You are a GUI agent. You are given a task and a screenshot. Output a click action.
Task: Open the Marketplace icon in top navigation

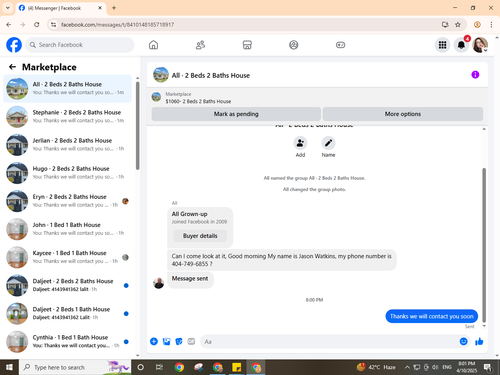point(247,45)
